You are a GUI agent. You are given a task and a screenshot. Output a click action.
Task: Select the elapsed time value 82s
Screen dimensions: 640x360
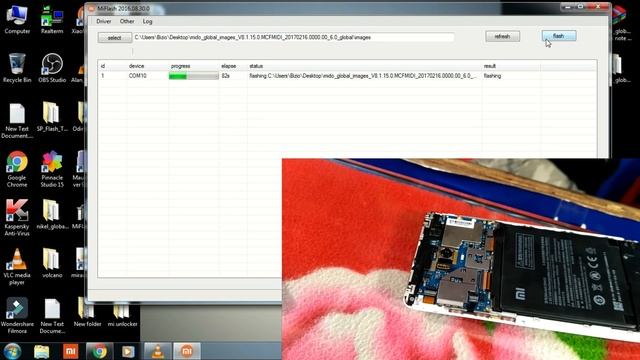click(225, 76)
